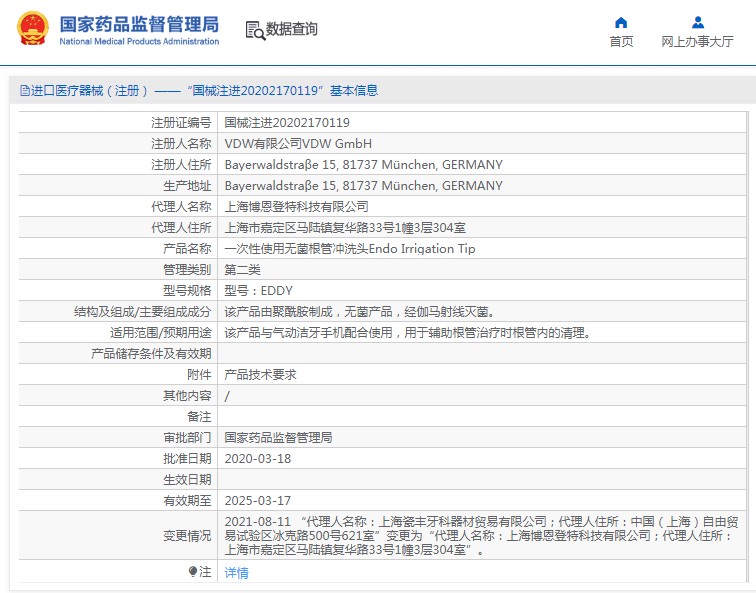This screenshot has height=593, width=756.
Task: Click the 备注 row label
Action: coord(199,417)
